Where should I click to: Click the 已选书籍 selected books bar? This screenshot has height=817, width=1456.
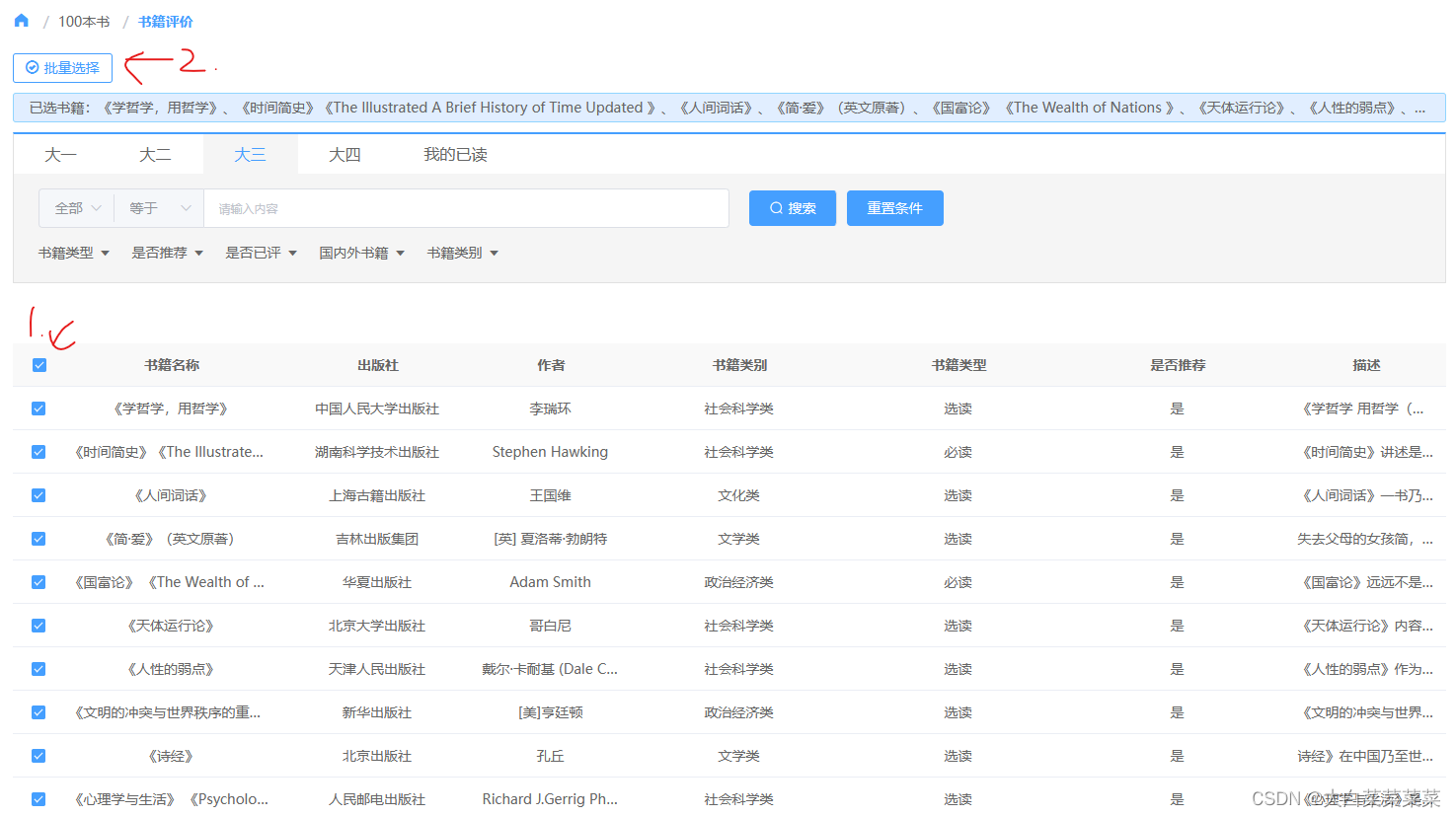(x=728, y=108)
